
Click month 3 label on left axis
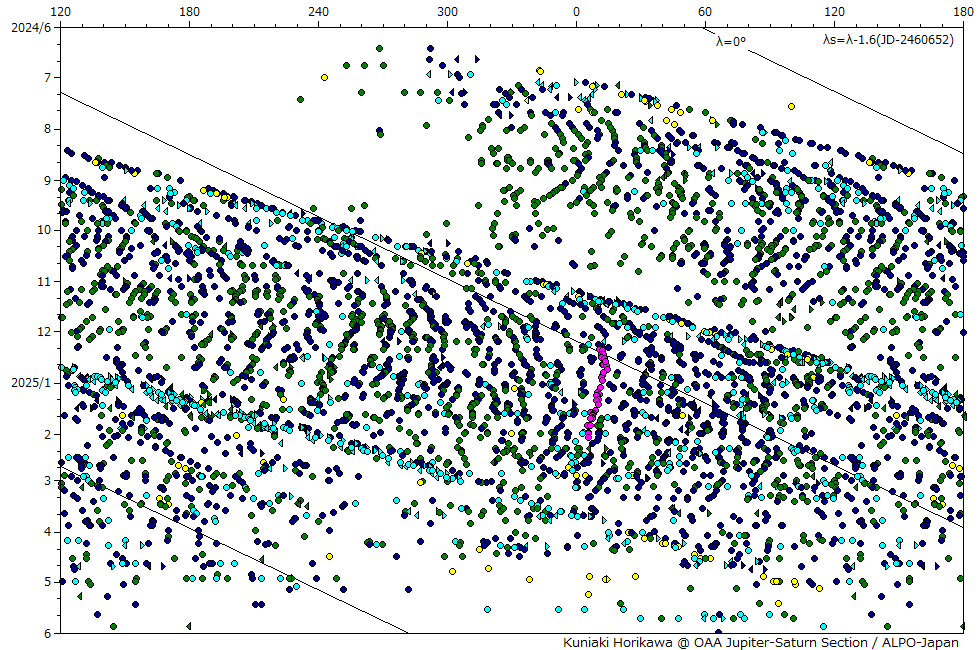point(46,481)
